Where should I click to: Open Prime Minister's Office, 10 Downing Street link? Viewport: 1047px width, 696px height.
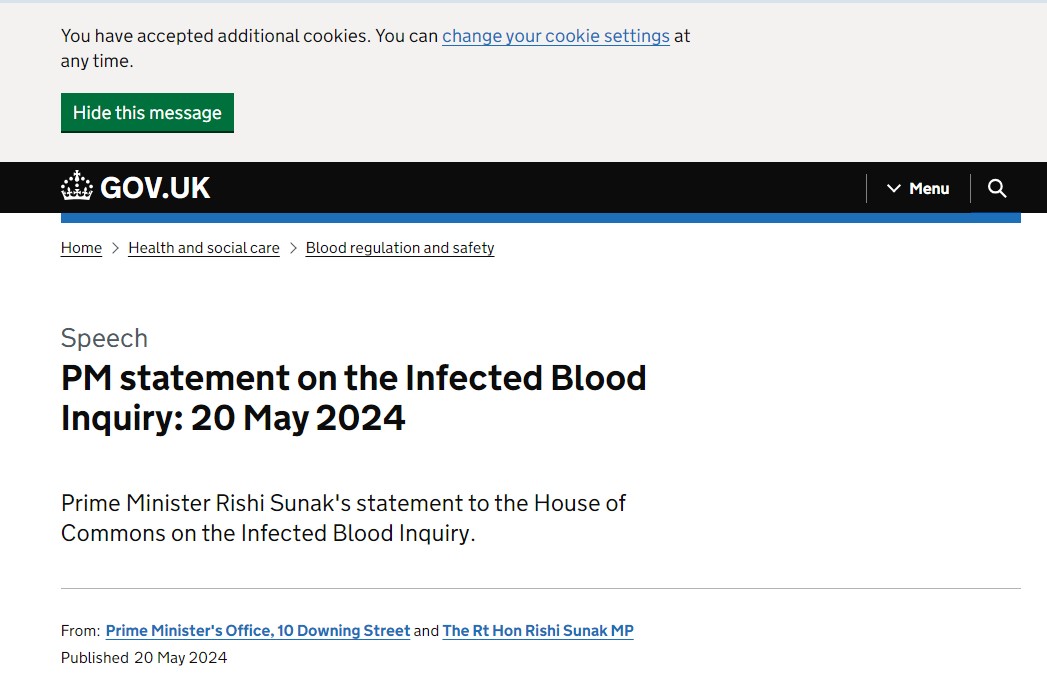pos(258,631)
